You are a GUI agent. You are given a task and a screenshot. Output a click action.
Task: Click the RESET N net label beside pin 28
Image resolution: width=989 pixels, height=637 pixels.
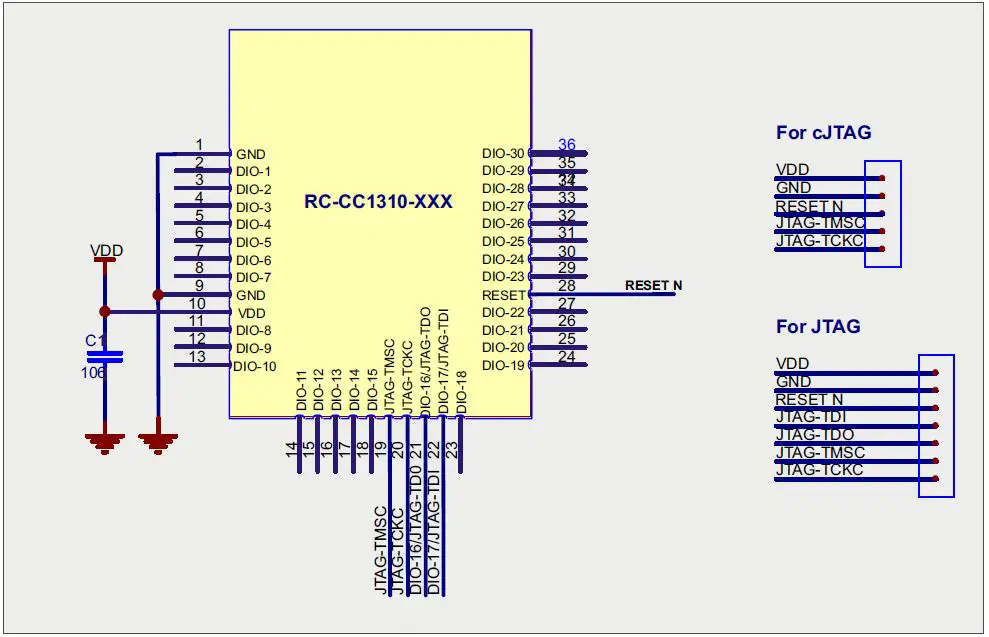(x=653, y=285)
